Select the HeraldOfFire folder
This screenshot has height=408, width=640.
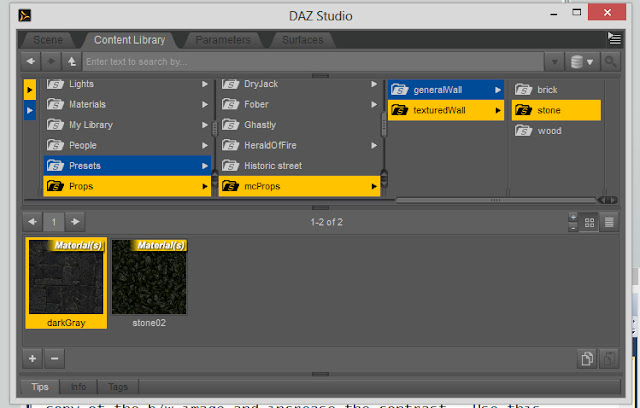[300, 145]
